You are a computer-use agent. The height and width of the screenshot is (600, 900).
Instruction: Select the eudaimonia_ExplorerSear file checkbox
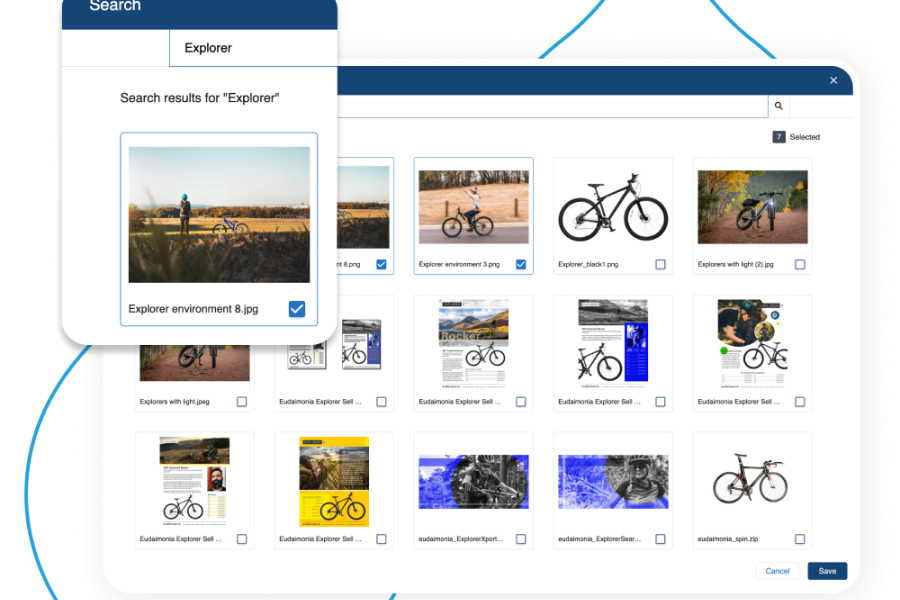coord(660,539)
